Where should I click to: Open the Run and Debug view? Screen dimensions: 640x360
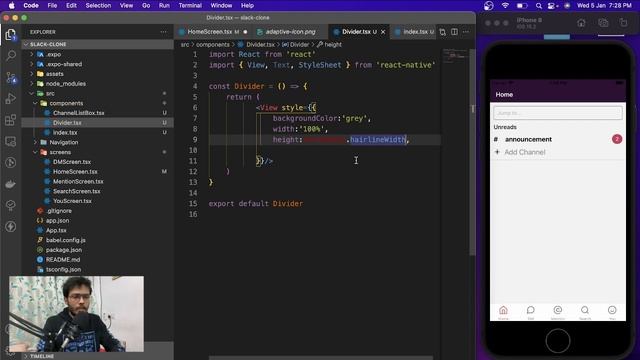11,98
